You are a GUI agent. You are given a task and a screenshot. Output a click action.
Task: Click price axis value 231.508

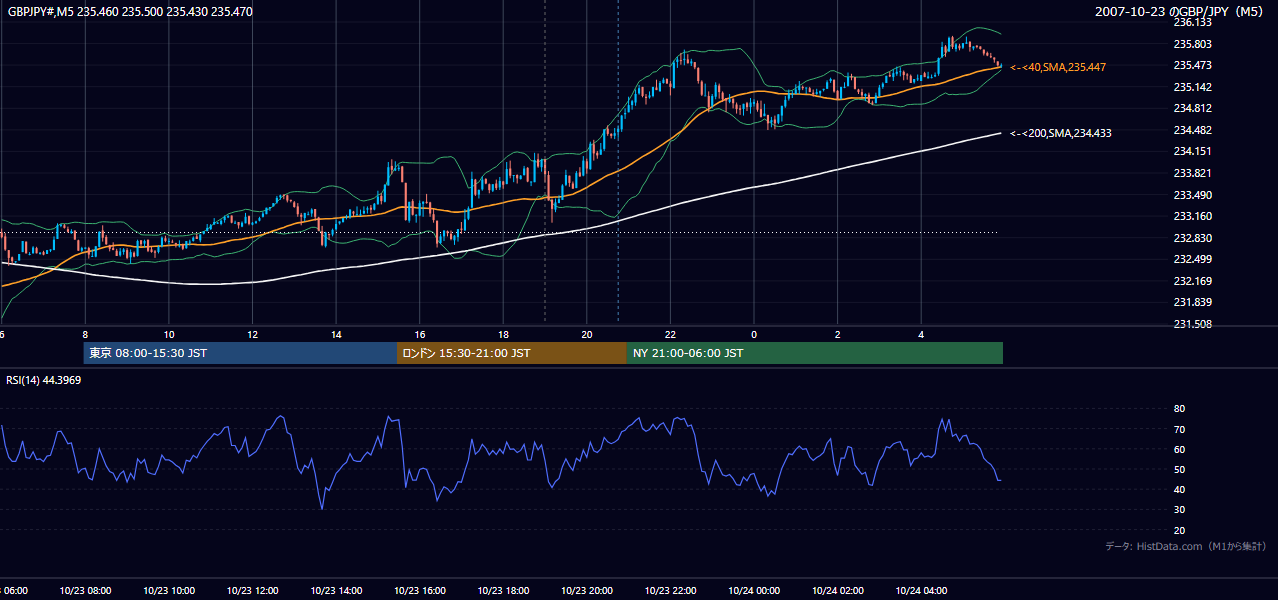pos(1192,324)
